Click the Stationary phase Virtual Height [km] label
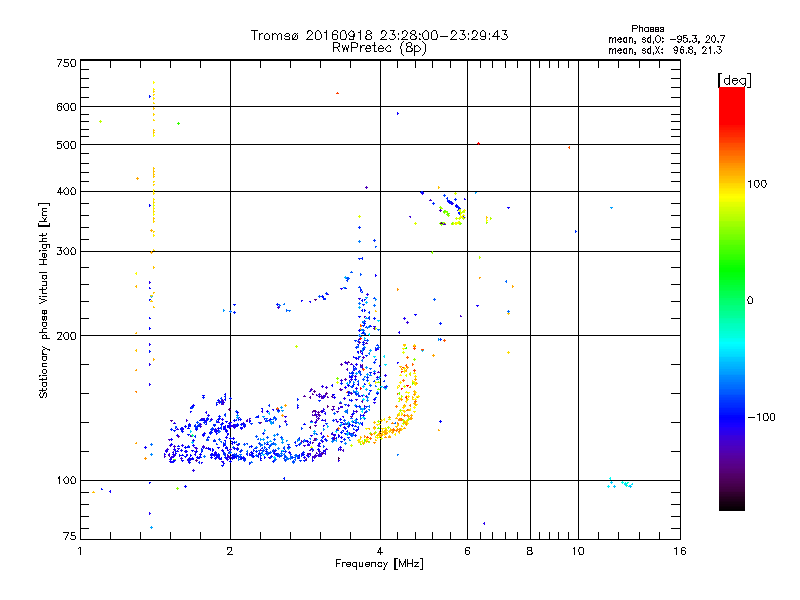The image size is (800, 600). 43,300
